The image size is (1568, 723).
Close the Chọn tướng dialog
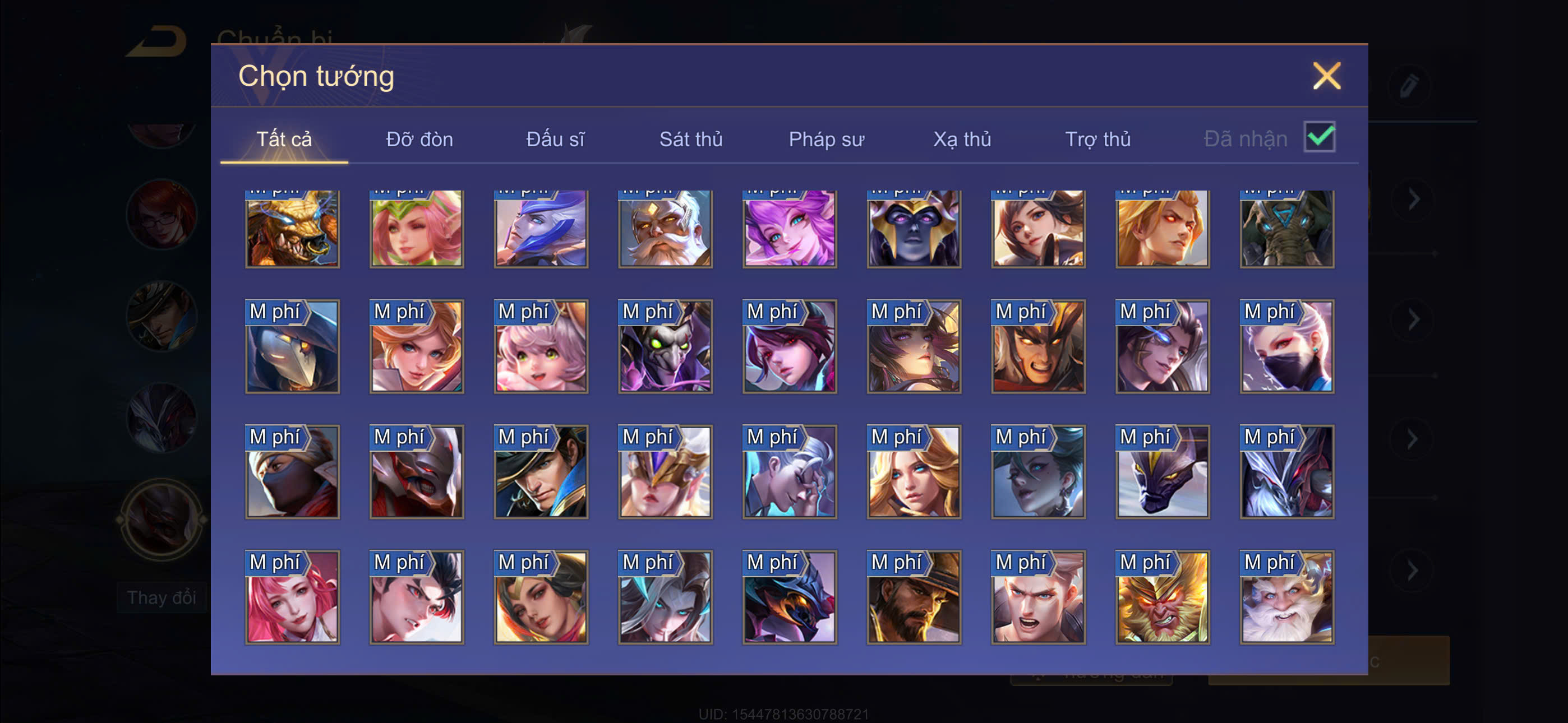pos(1326,76)
